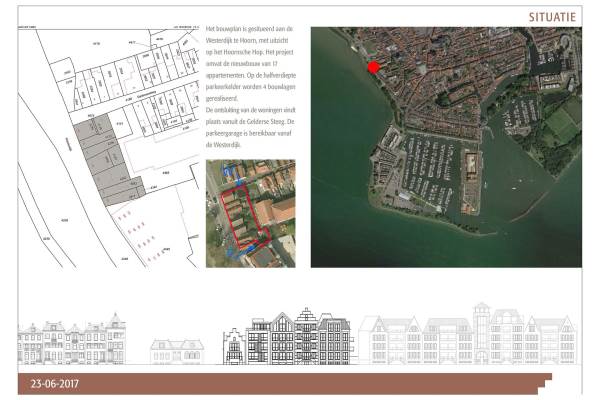
Task: Click the leftmost row-house elevation sketch
Action: point(73,340)
